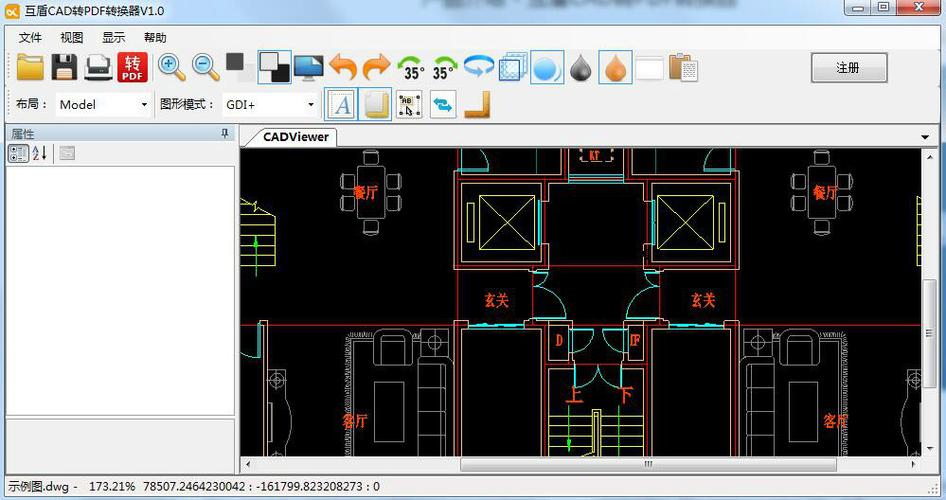Click the 173.21% zoom value
The height and width of the screenshot is (500, 946).
tap(112, 486)
